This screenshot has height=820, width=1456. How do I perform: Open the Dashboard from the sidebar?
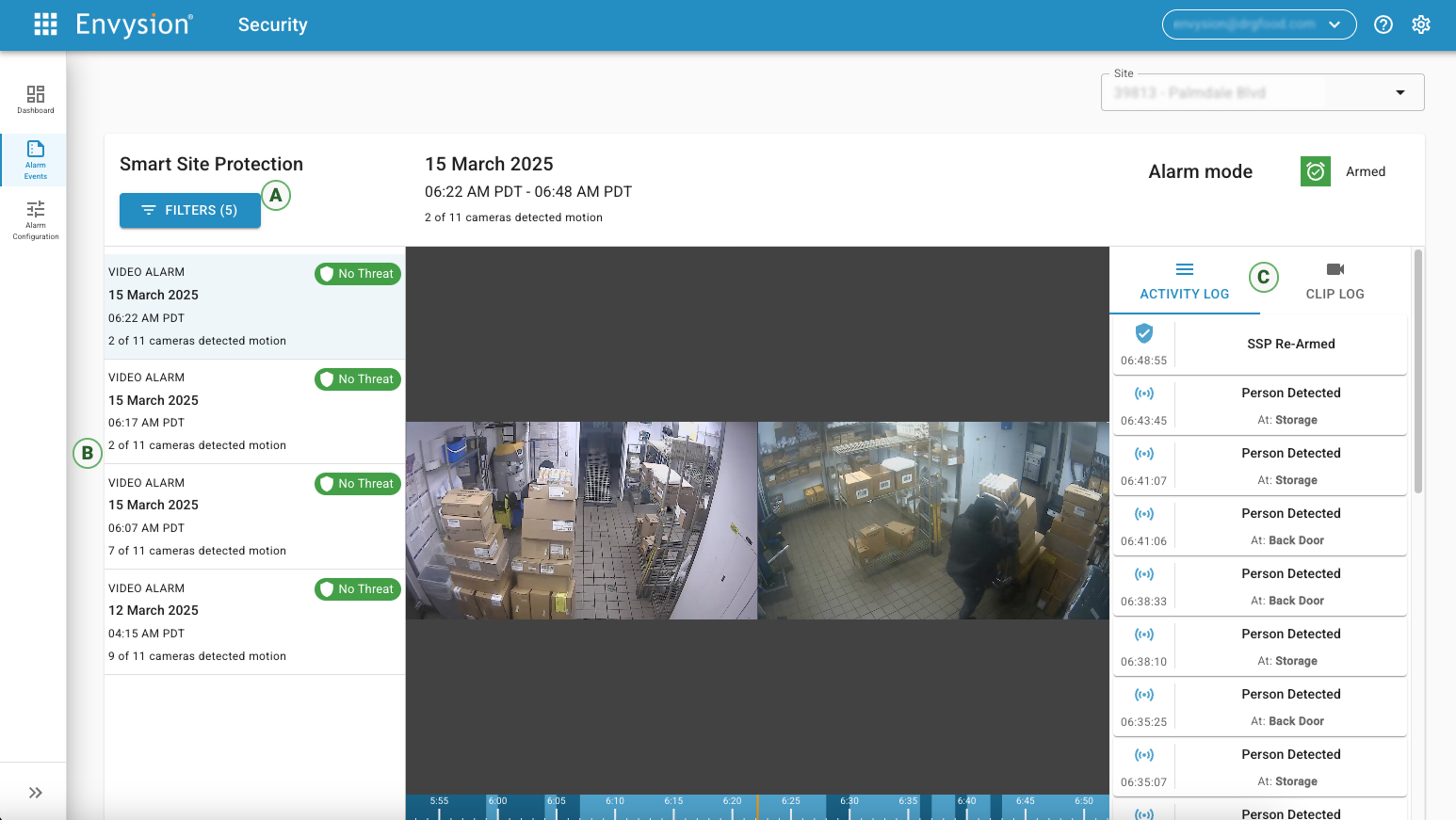(35, 99)
